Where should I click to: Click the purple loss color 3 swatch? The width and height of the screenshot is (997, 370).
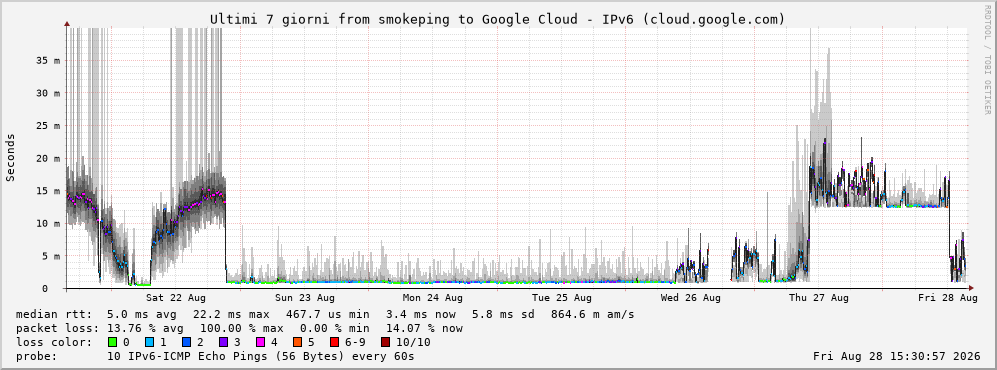[x=223, y=343]
